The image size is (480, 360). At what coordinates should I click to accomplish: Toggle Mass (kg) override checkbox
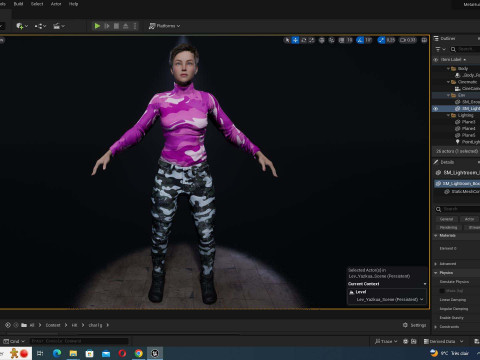point(442,291)
